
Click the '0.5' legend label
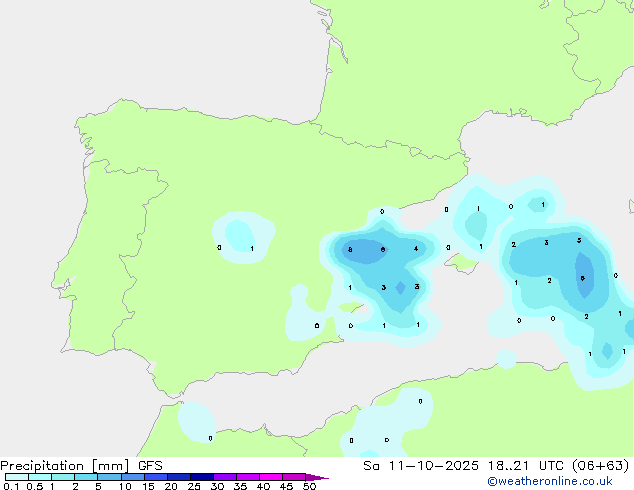coord(35,486)
